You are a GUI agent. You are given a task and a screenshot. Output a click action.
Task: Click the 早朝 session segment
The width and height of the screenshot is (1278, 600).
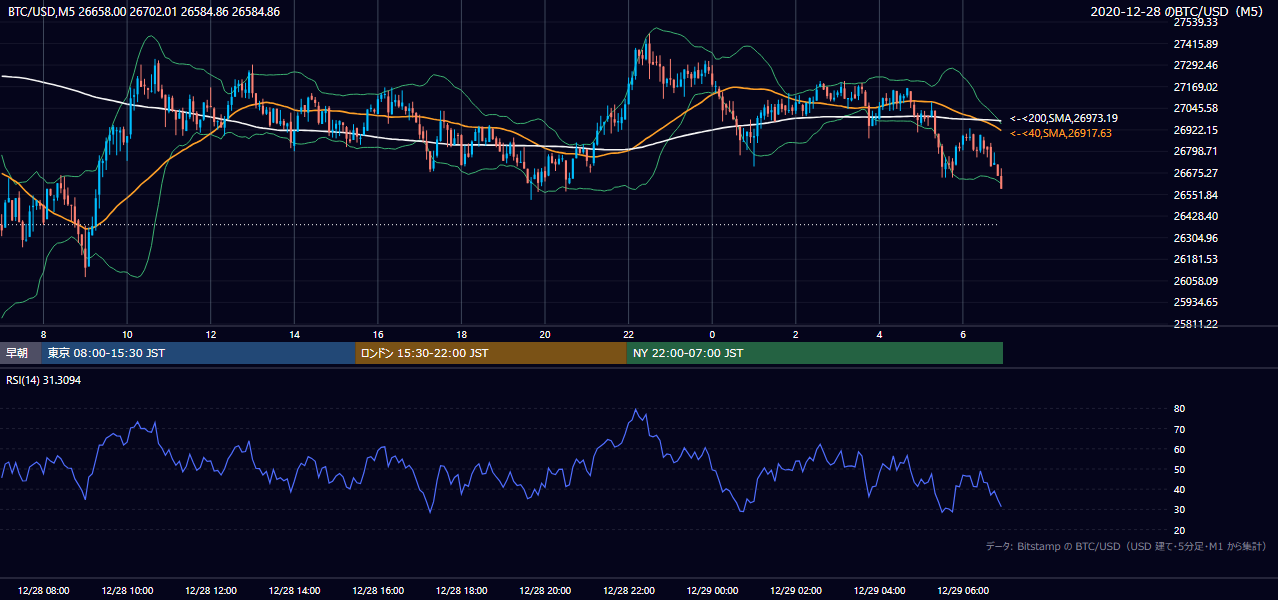(x=20, y=353)
